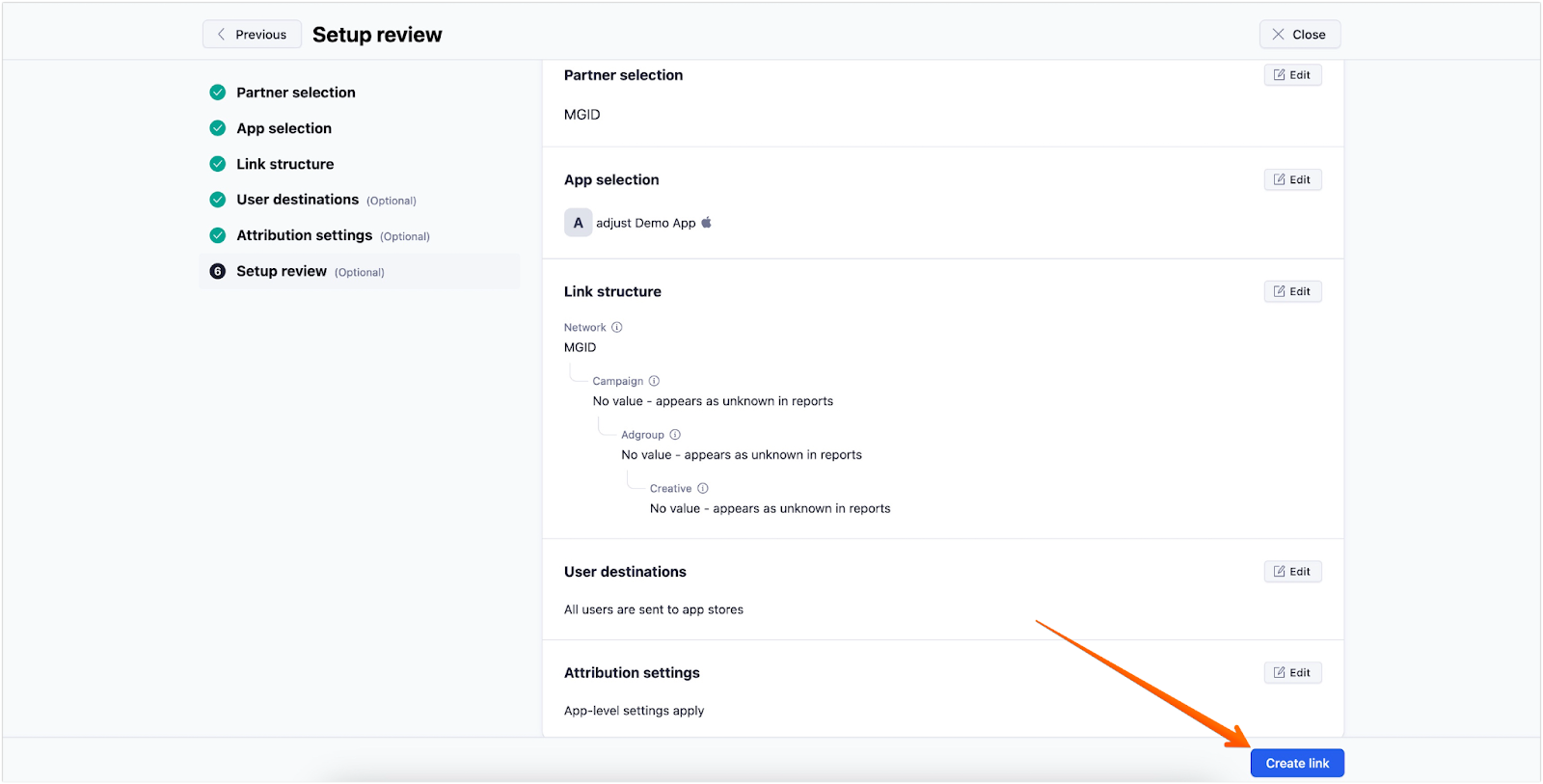
Task: Click the Adgroup info icon
Action: pos(675,435)
